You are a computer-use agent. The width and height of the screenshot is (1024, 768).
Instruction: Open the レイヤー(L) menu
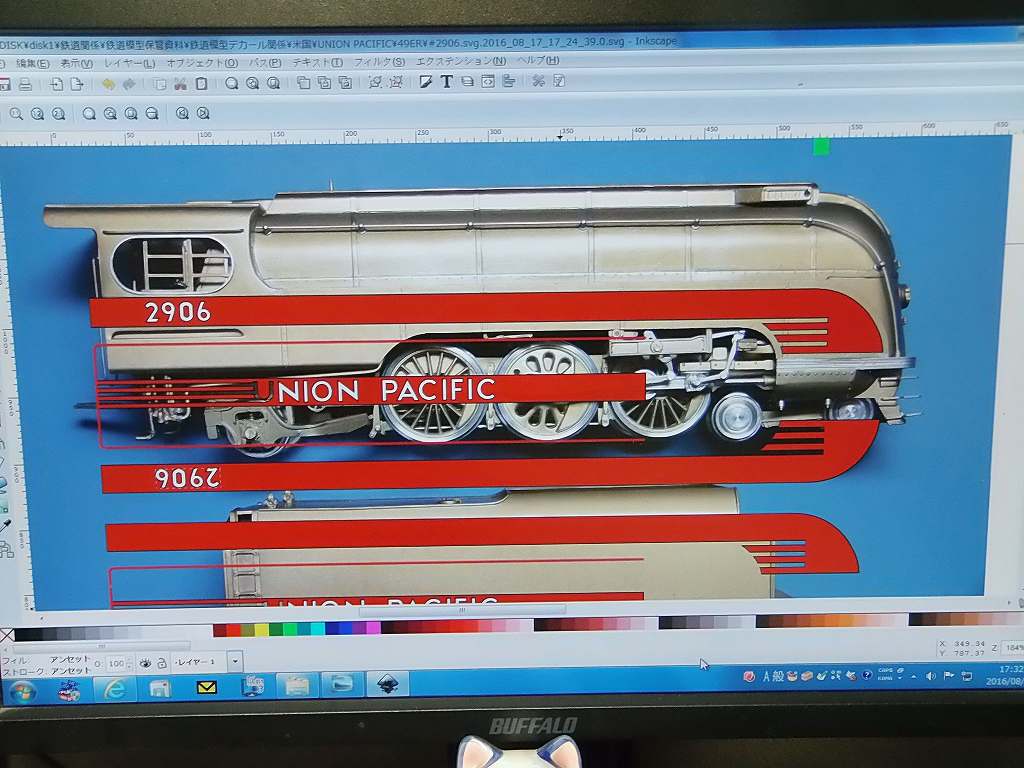pos(129,63)
